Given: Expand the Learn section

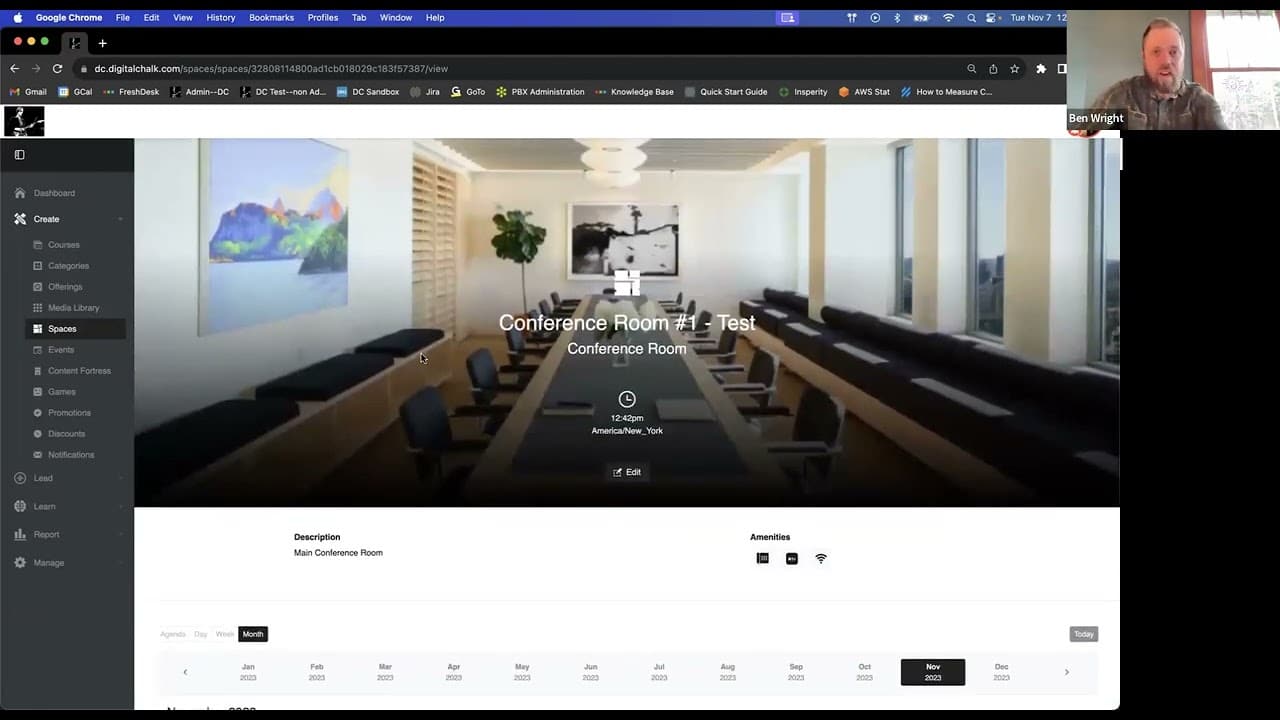Looking at the screenshot, I should (68, 506).
